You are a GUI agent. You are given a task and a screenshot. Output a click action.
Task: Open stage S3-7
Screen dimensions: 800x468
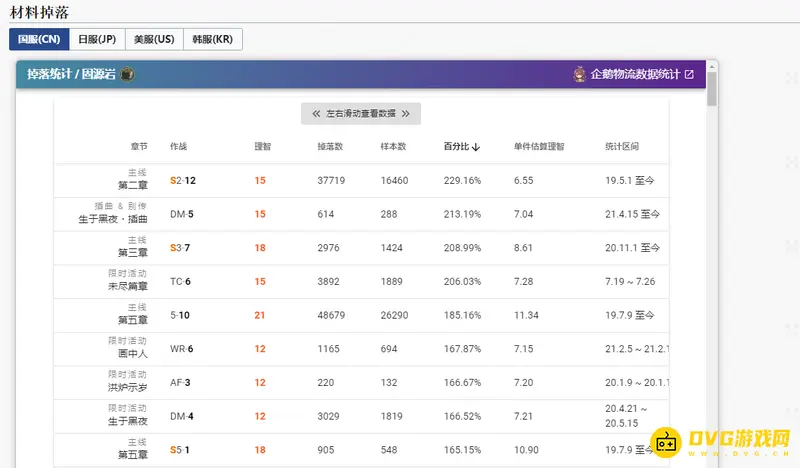[x=180, y=248]
